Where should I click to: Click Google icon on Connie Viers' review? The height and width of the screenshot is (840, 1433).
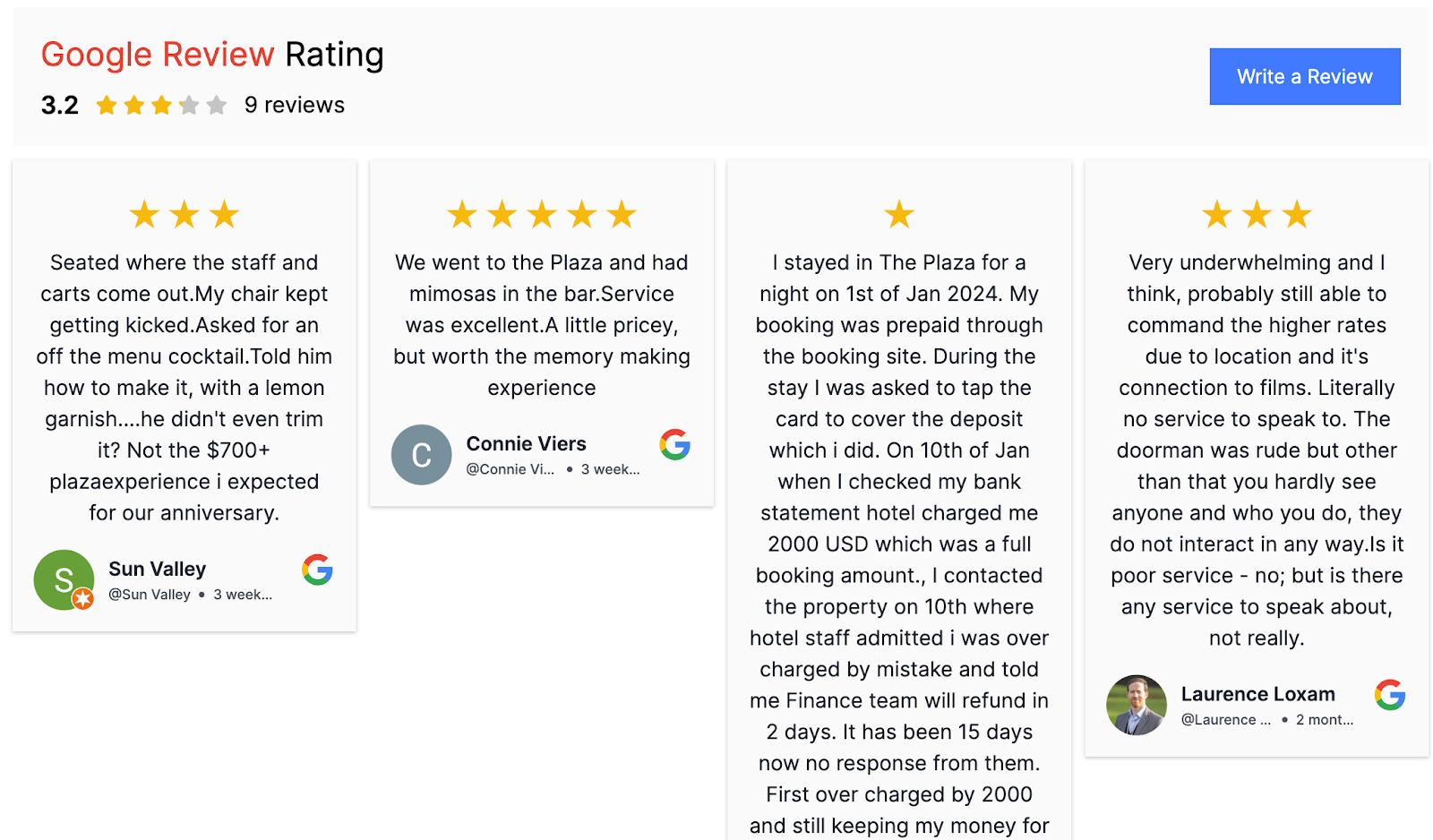click(x=674, y=444)
